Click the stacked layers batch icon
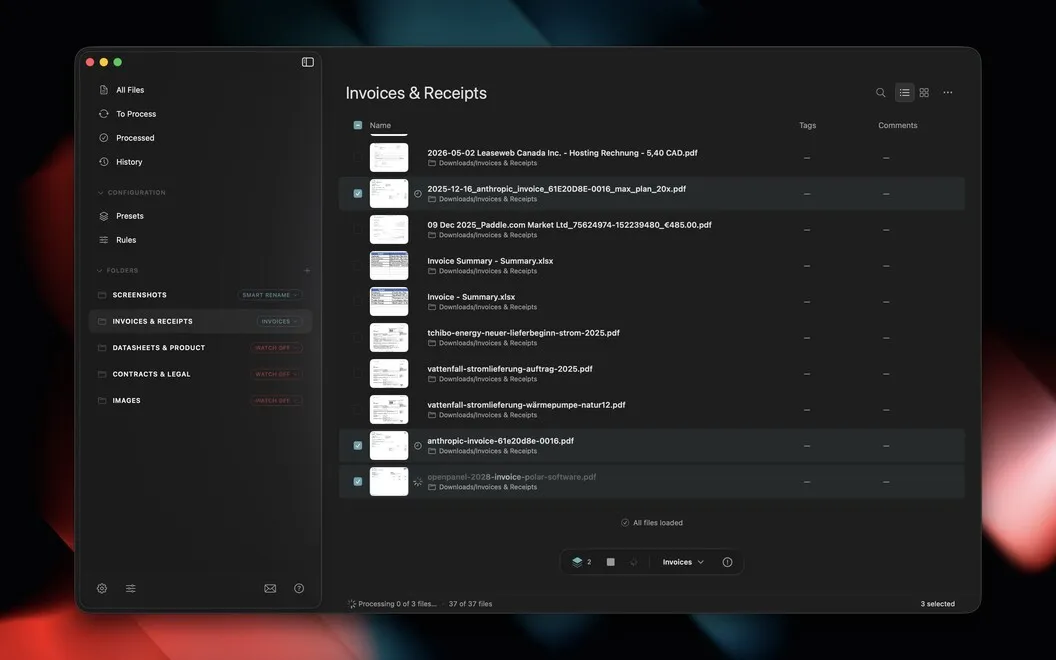The image size is (1056, 660). 577,562
